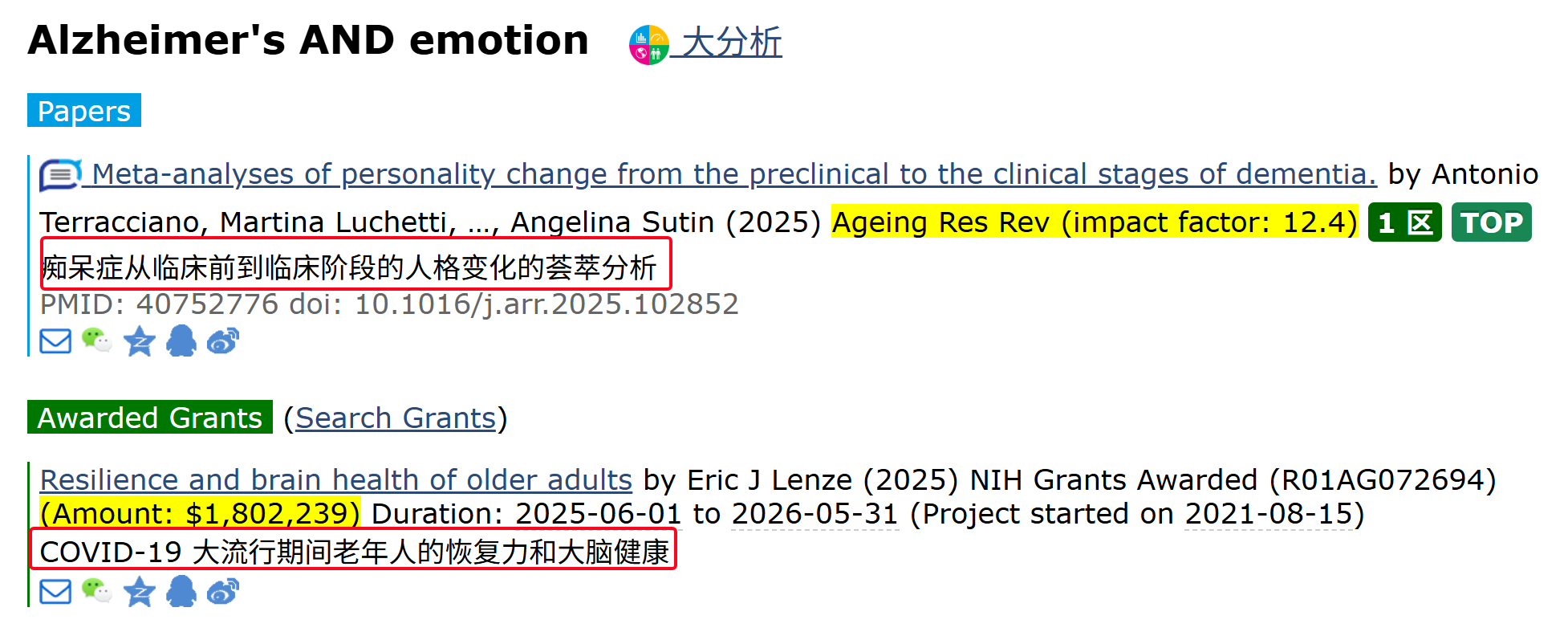Click the comment bubble icon before paper title

pyautogui.click(x=60, y=174)
